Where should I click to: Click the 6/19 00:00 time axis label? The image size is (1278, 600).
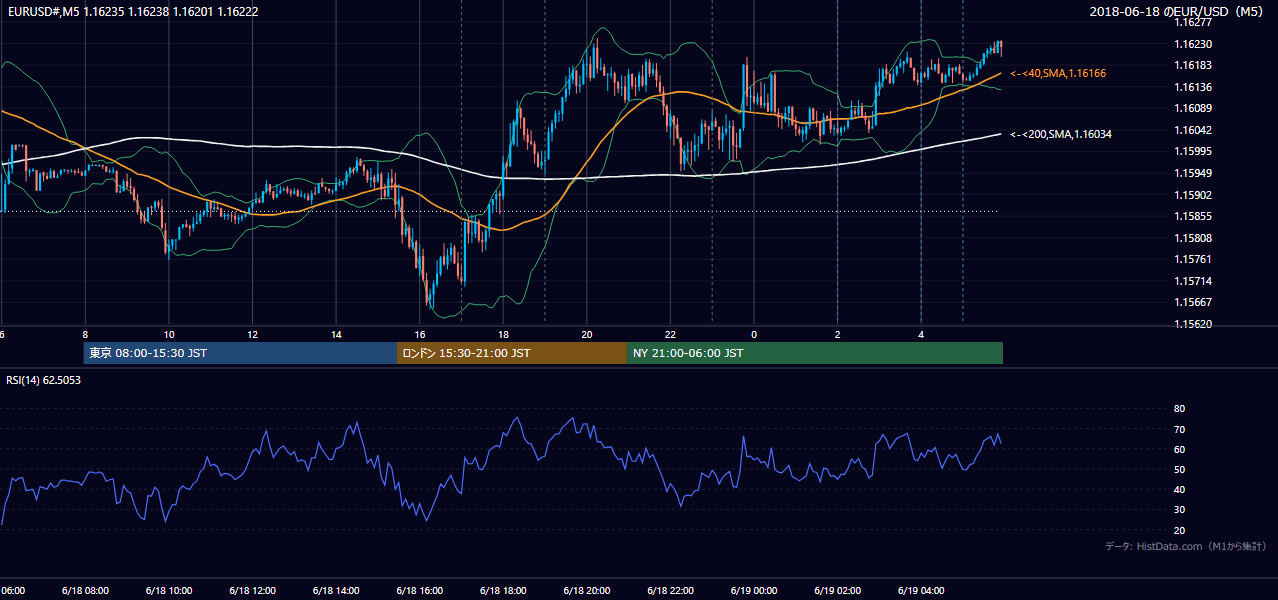click(x=754, y=590)
